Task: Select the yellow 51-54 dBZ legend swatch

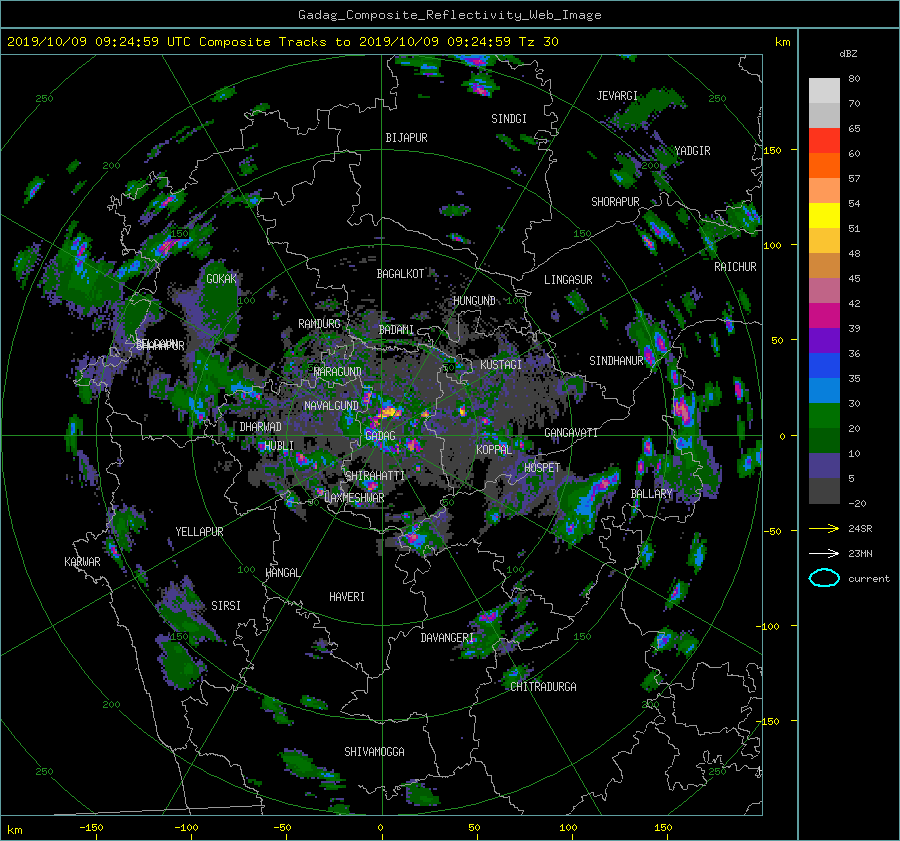Action: [x=824, y=216]
